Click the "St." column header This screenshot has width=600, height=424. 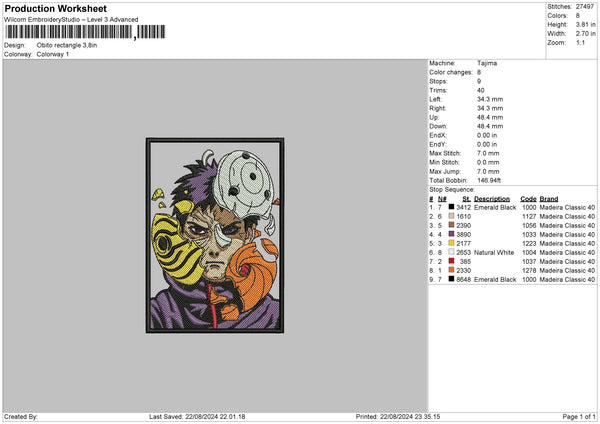pos(466,199)
